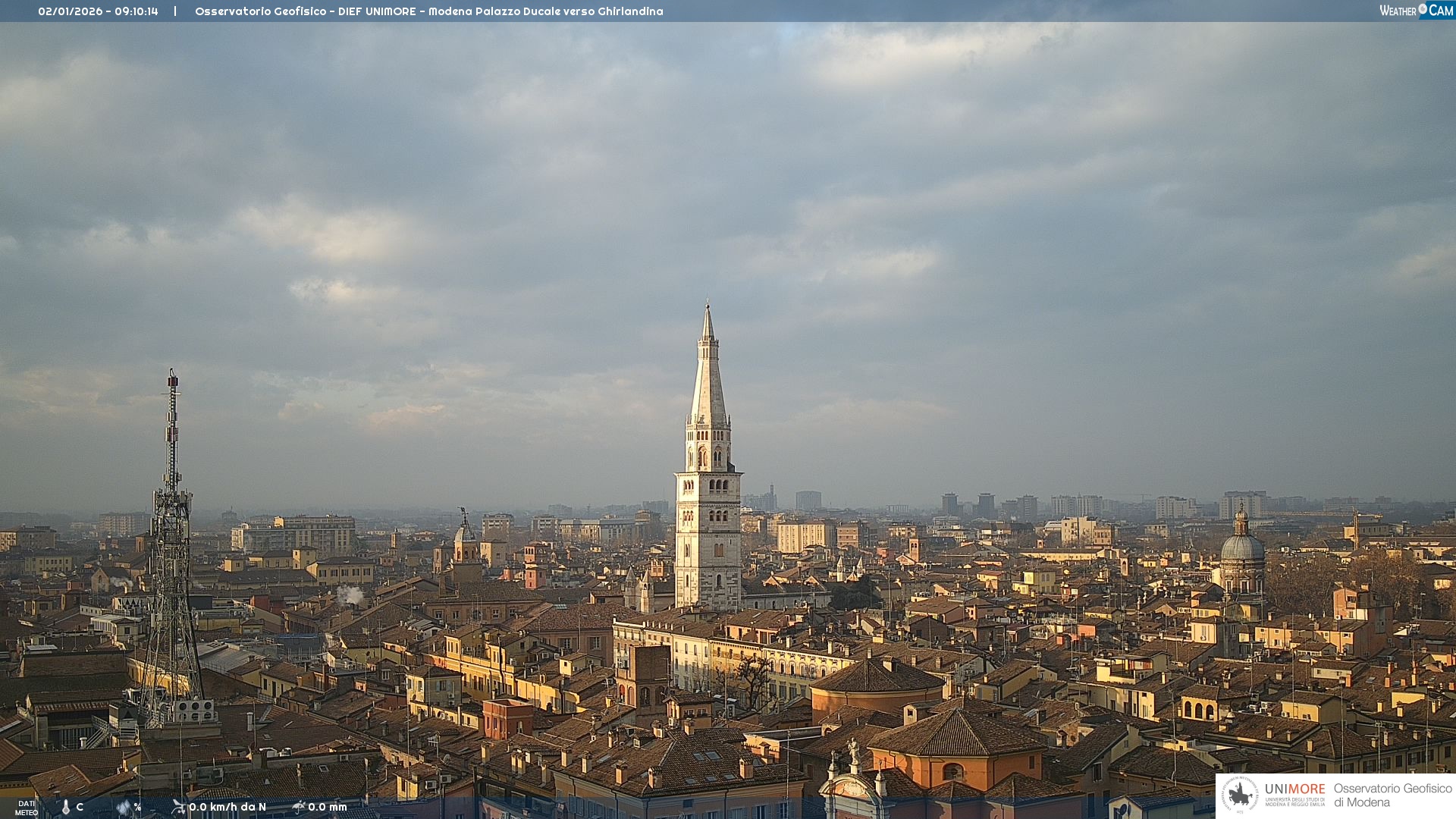This screenshot has width=1456, height=819.
Task: Click the temperature C reading
Action: [x=80, y=807]
